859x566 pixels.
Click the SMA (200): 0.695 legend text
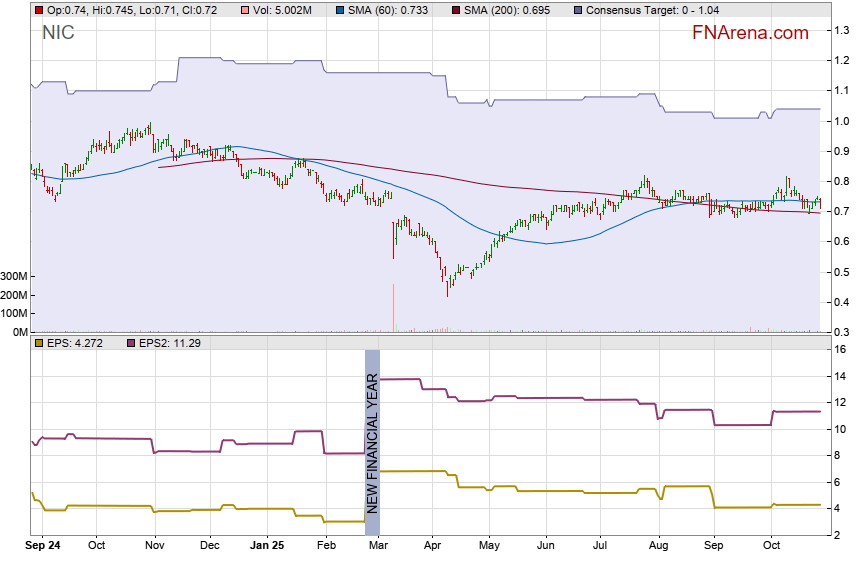point(510,9)
